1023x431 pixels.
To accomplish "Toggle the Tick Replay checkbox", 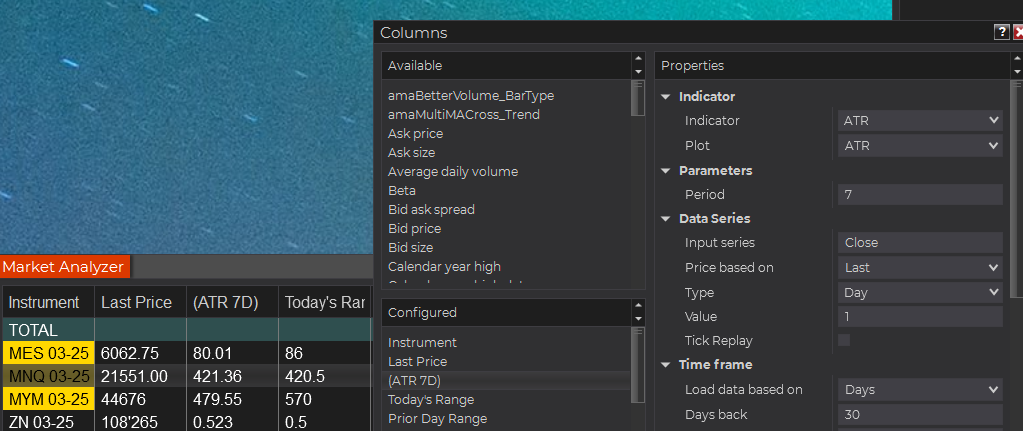I will pyautogui.click(x=844, y=340).
